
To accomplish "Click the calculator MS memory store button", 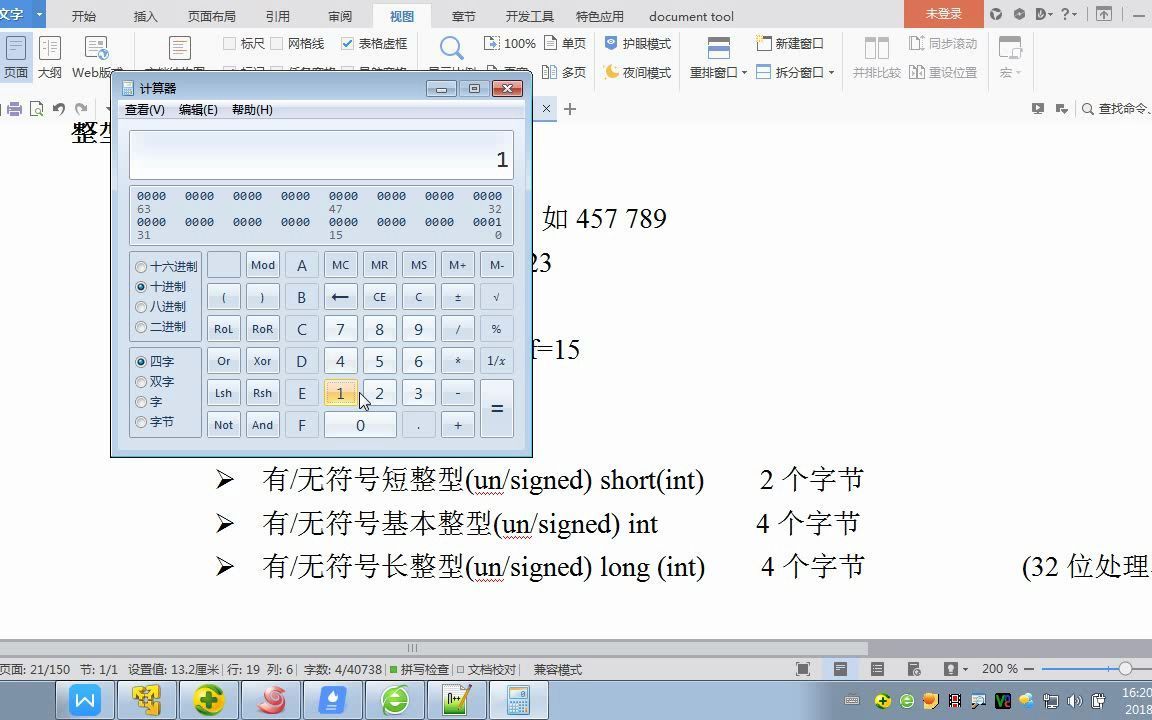I will point(419,265).
